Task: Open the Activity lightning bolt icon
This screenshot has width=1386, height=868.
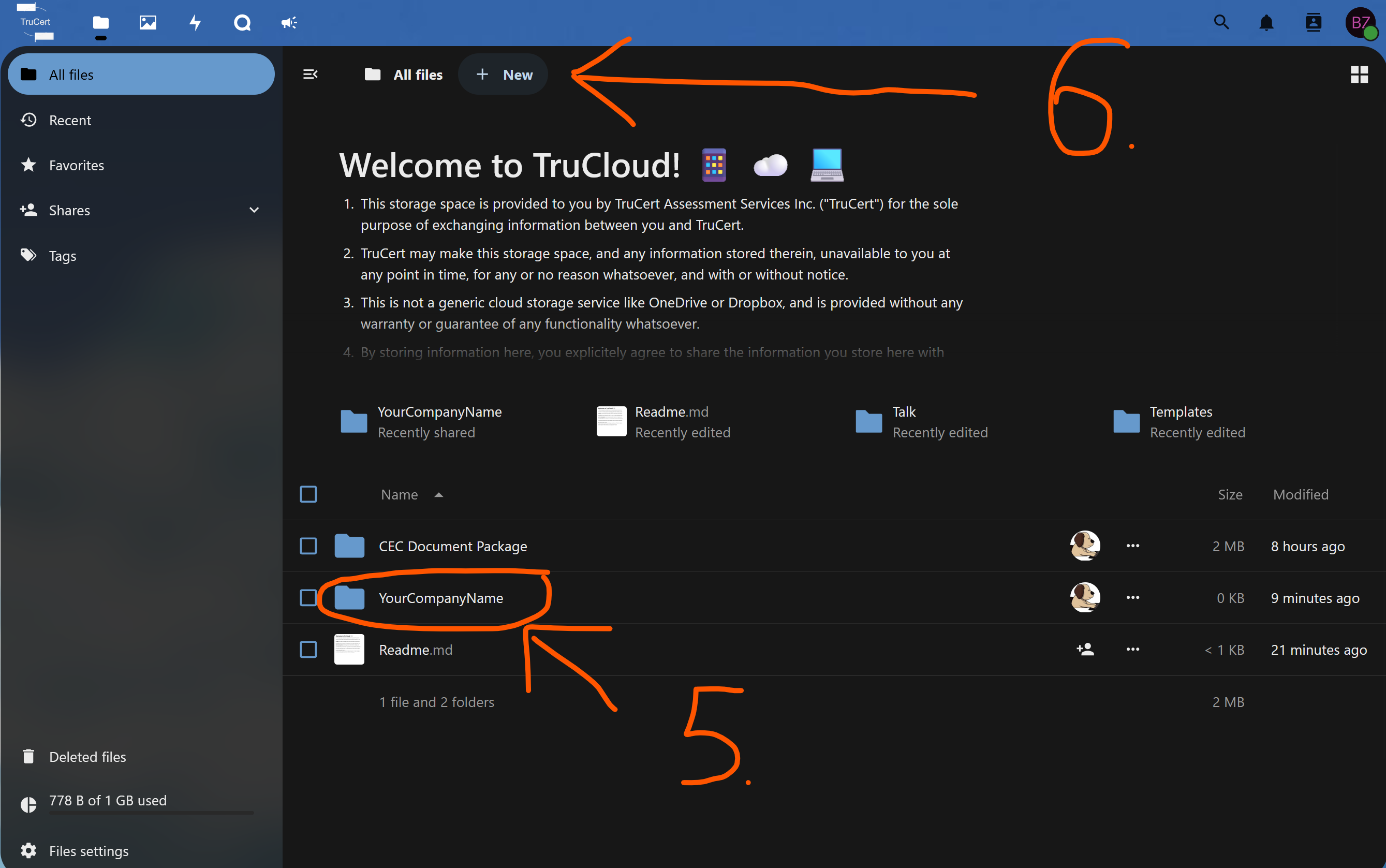Action: 195,22
